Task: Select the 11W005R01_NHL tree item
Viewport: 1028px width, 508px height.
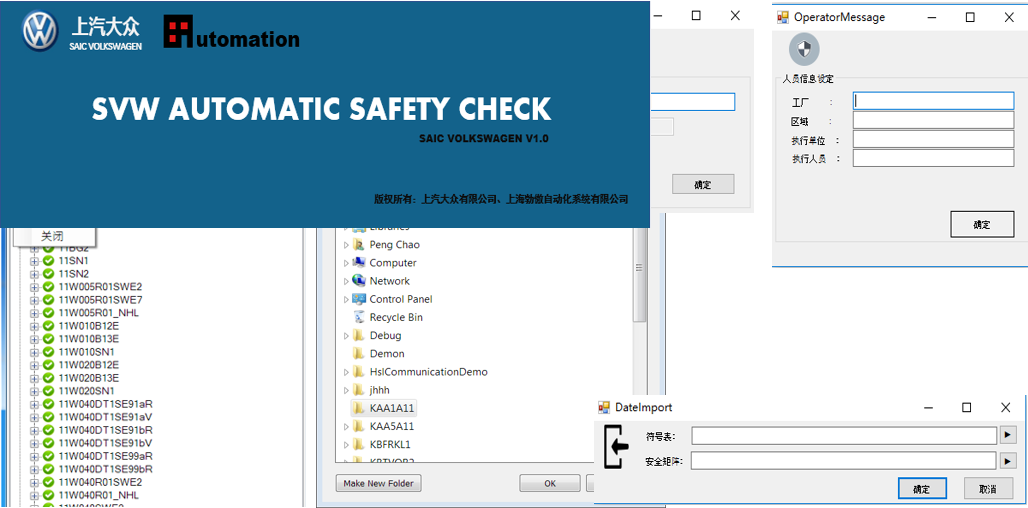Action: [x=98, y=313]
